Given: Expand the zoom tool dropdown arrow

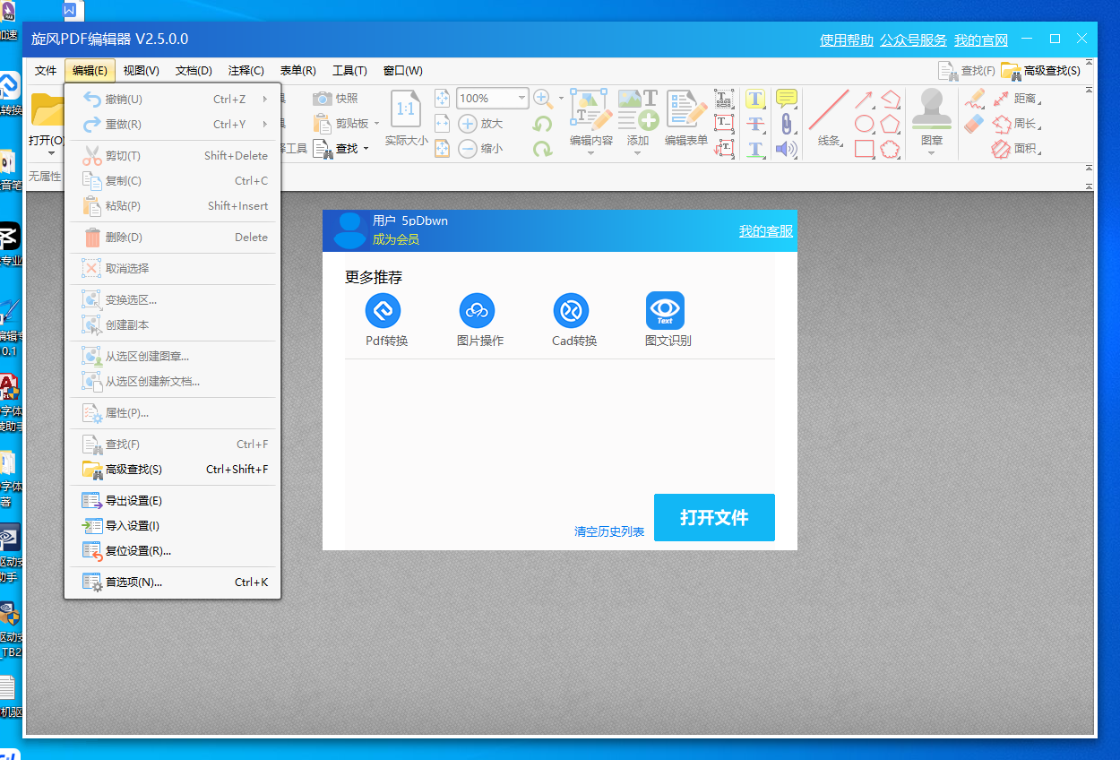Looking at the screenshot, I should pos(561,98).
